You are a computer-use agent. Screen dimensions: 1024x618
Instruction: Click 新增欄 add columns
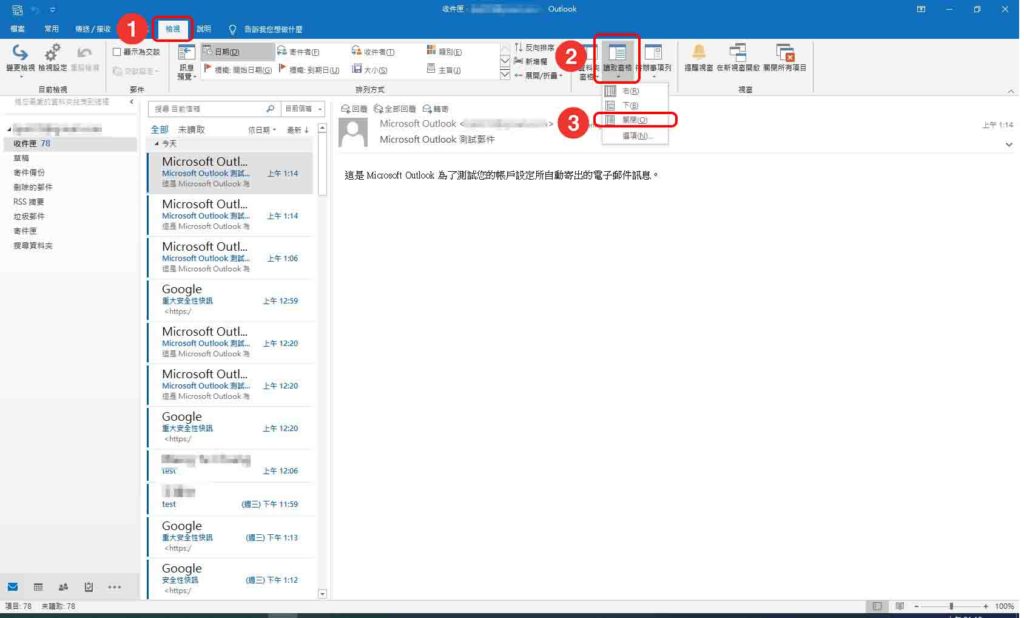(531, 61)
